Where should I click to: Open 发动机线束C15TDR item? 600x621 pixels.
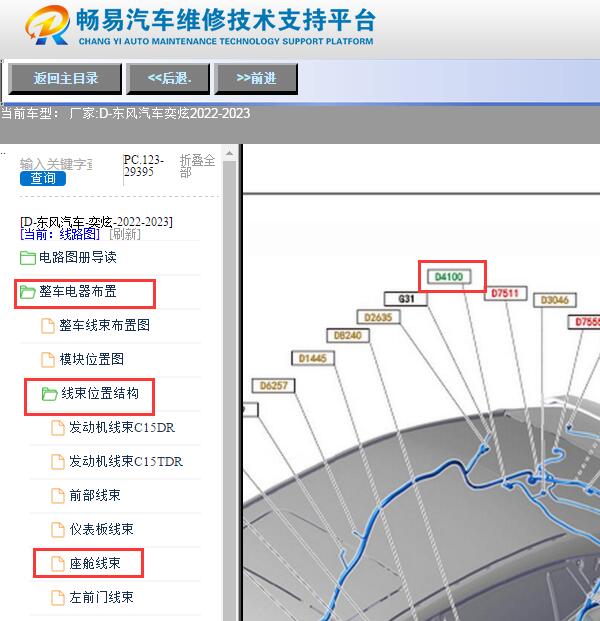click(x=126, y=461)
